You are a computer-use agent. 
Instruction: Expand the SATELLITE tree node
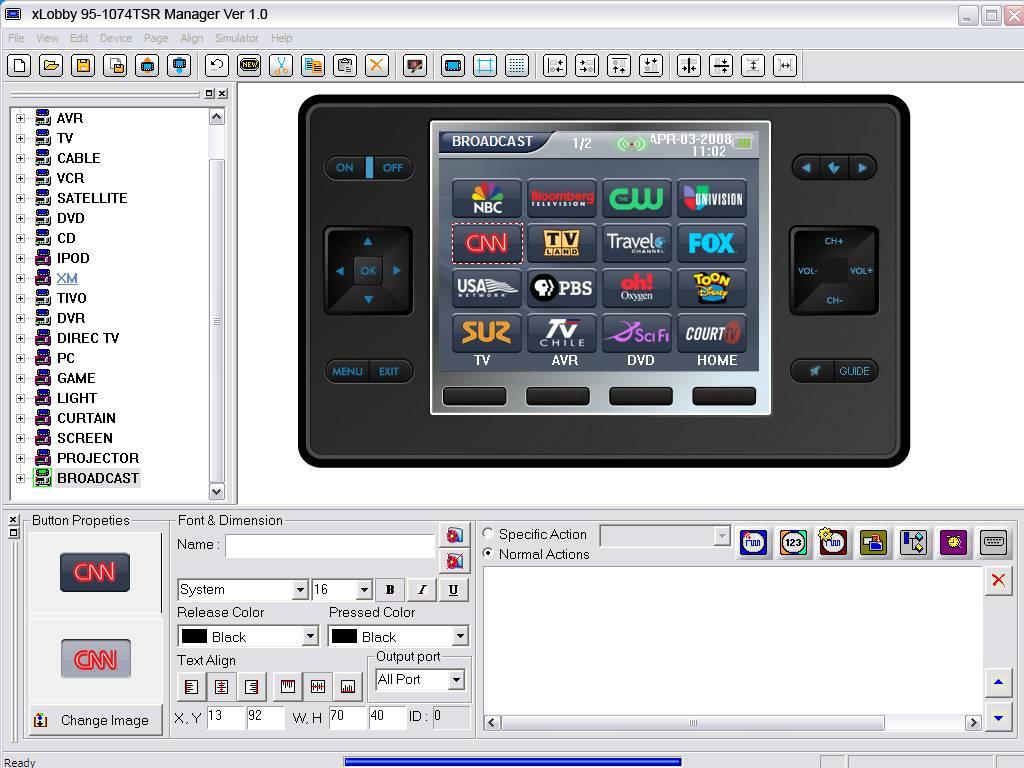point(20,199)
